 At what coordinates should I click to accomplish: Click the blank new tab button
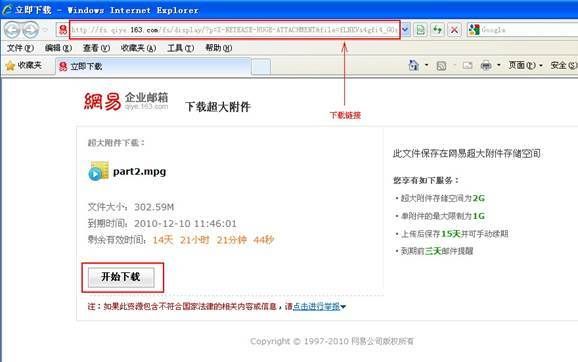pos(261,67)
